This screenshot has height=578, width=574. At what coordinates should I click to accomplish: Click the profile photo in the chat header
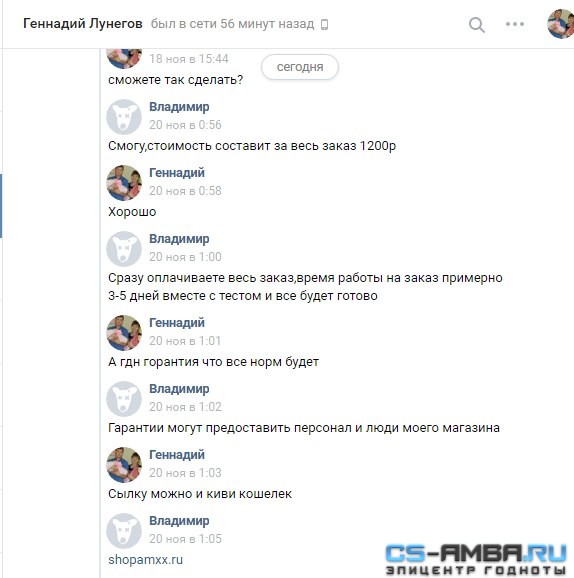[x=560, y=24]
